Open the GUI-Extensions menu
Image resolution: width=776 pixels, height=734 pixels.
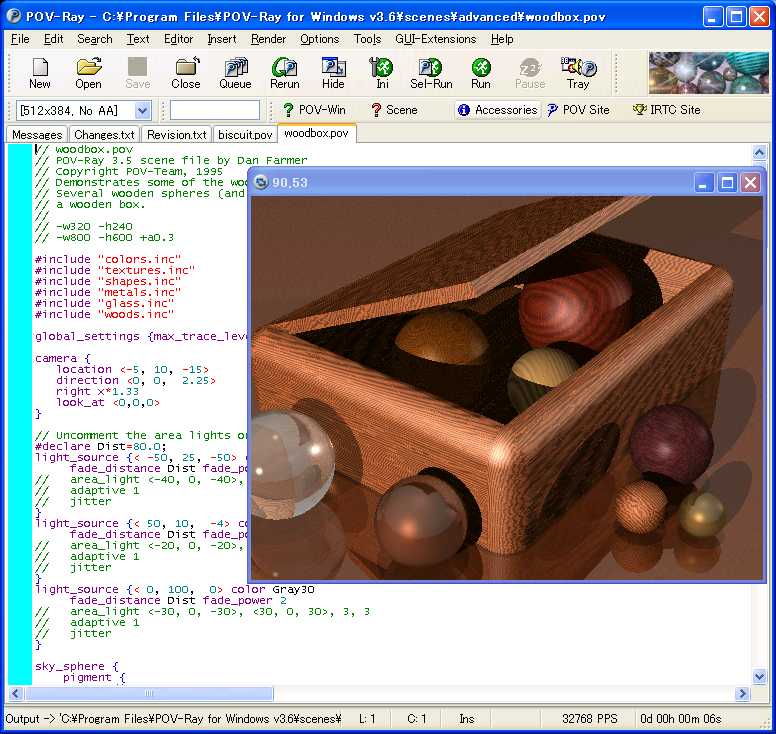tap(436, 39)
